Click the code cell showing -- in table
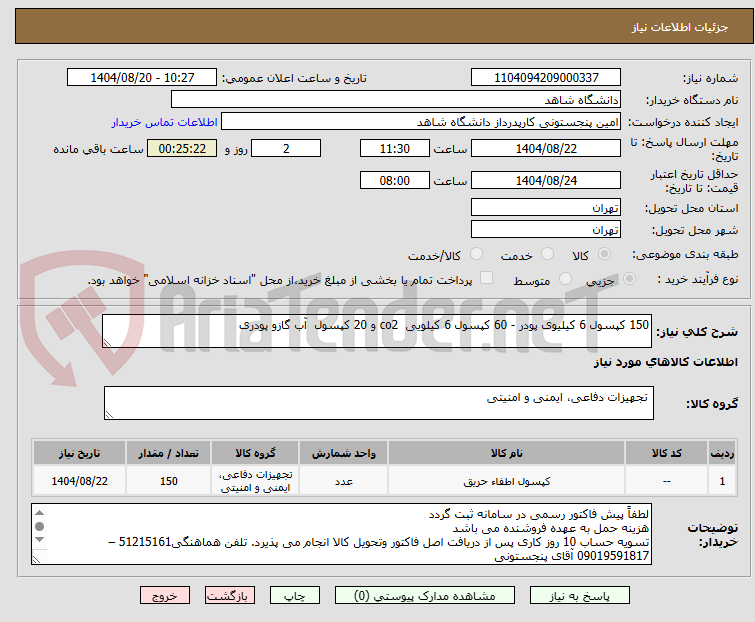This screenshot has width=755, height=622. point(666,481)
